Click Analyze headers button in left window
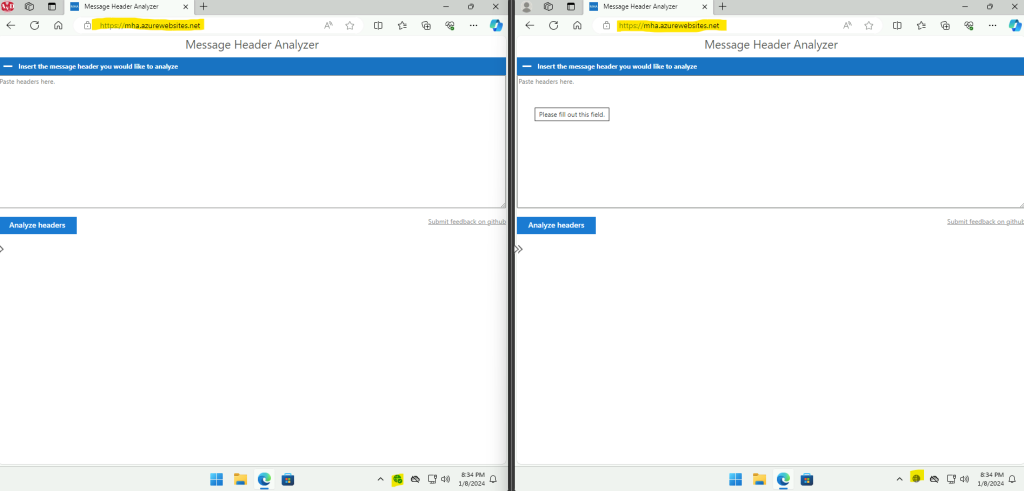Viewport: 1024px width, 491px height. pos(38,225)
